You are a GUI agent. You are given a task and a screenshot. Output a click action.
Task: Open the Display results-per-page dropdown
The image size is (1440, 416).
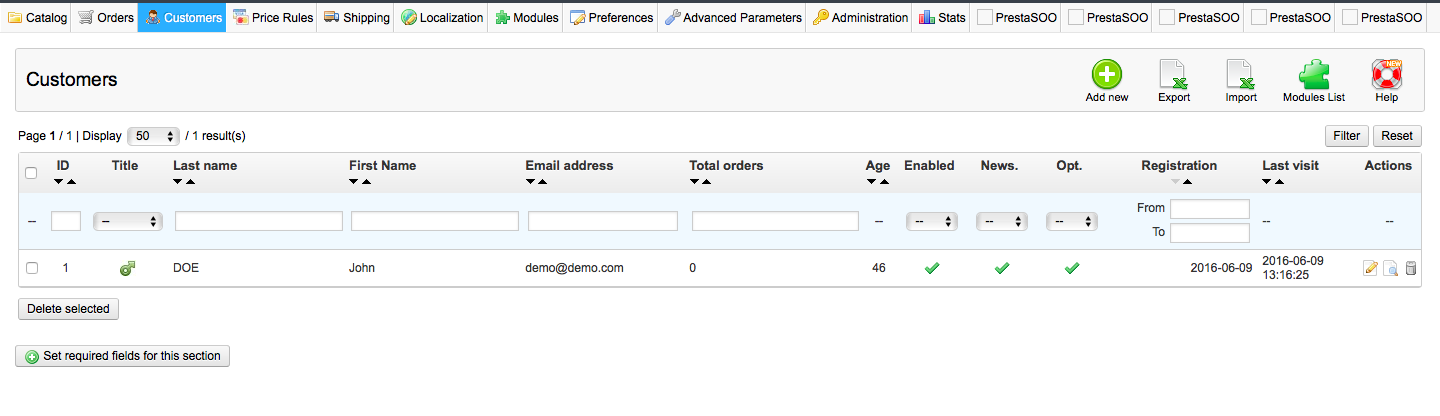point(153,136)
